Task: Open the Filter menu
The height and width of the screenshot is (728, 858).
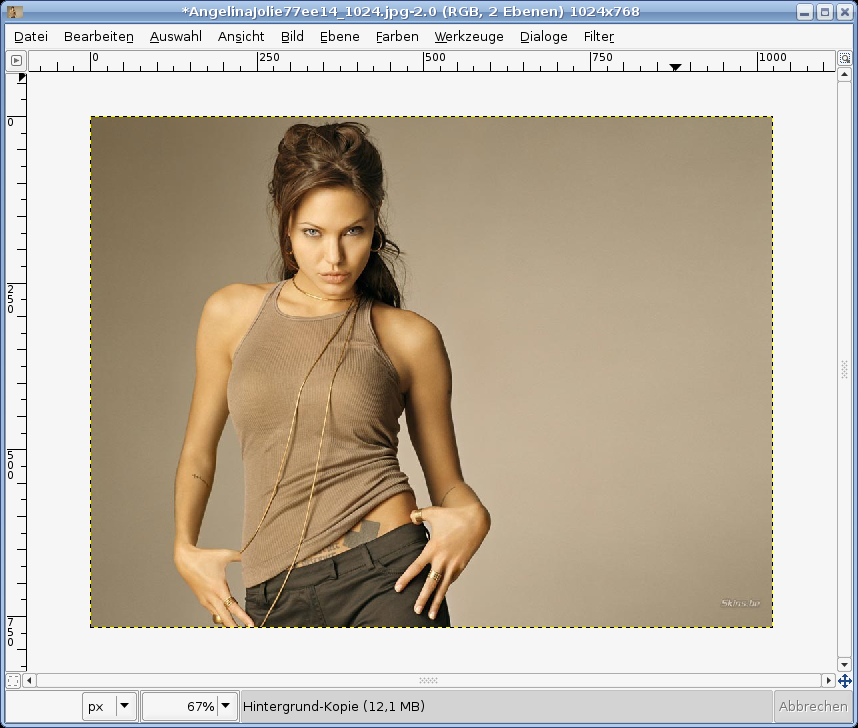Action: click(x=598, y=36)
